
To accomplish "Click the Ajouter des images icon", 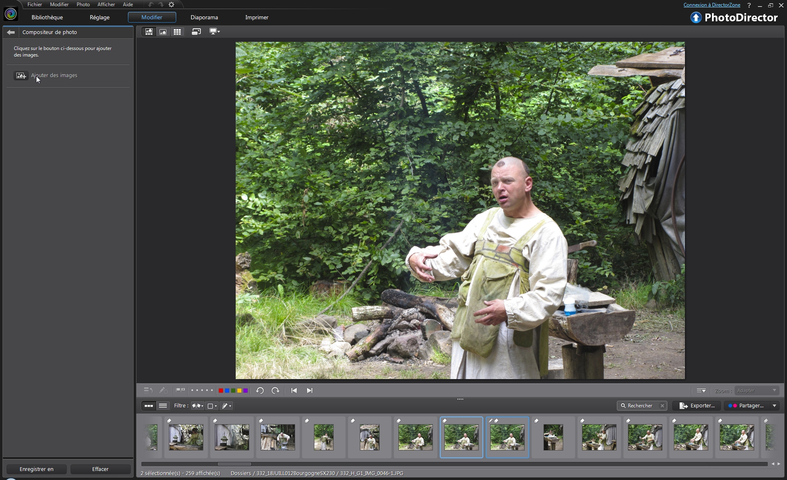I will pos(20,76).
